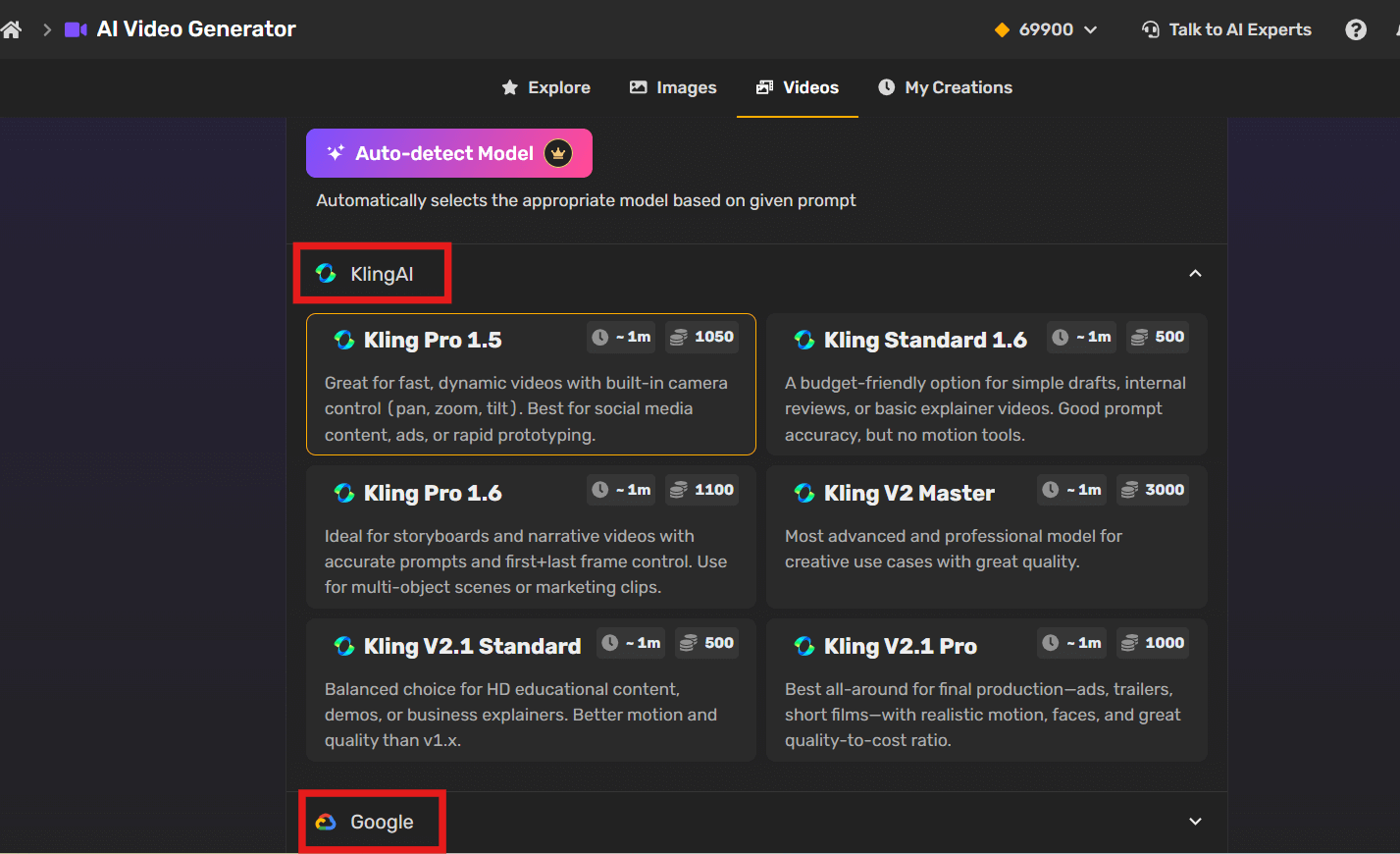Screen dimensions: 1400x854
Task: Select the Videos tab
Action: tap(798, 87)
